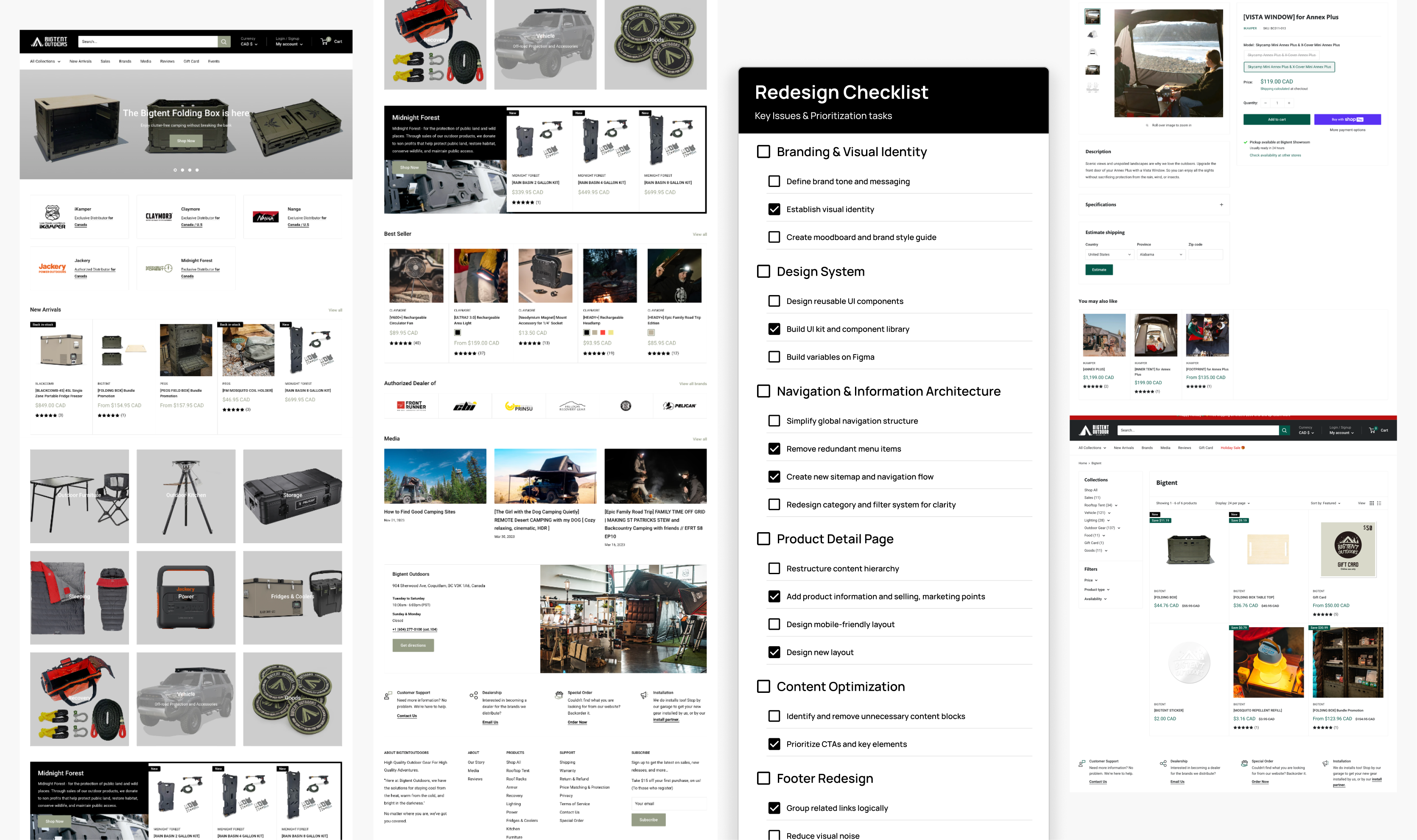1417x840 pixels.
Task: Click the Get directions button
Action: click(413, 645)
